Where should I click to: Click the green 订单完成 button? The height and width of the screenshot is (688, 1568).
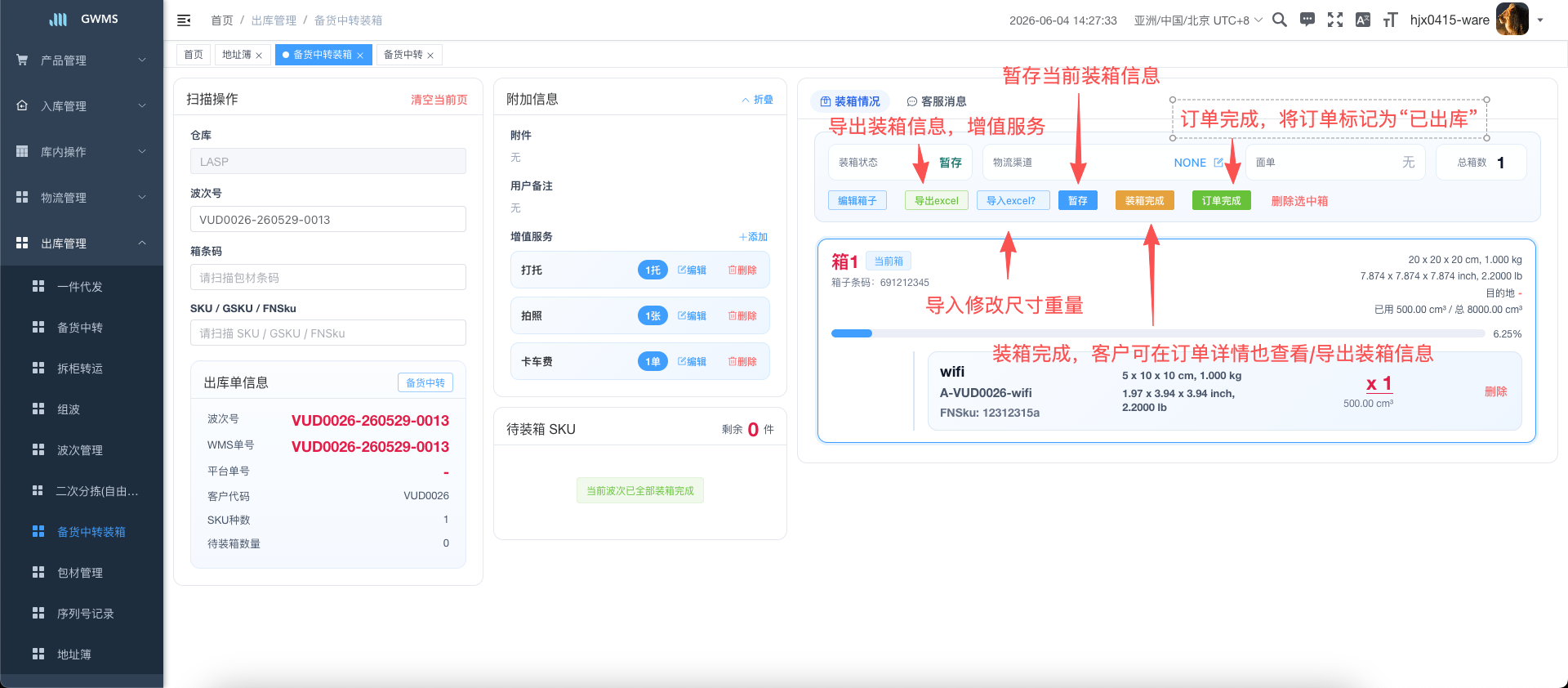tap(1221, 201)
